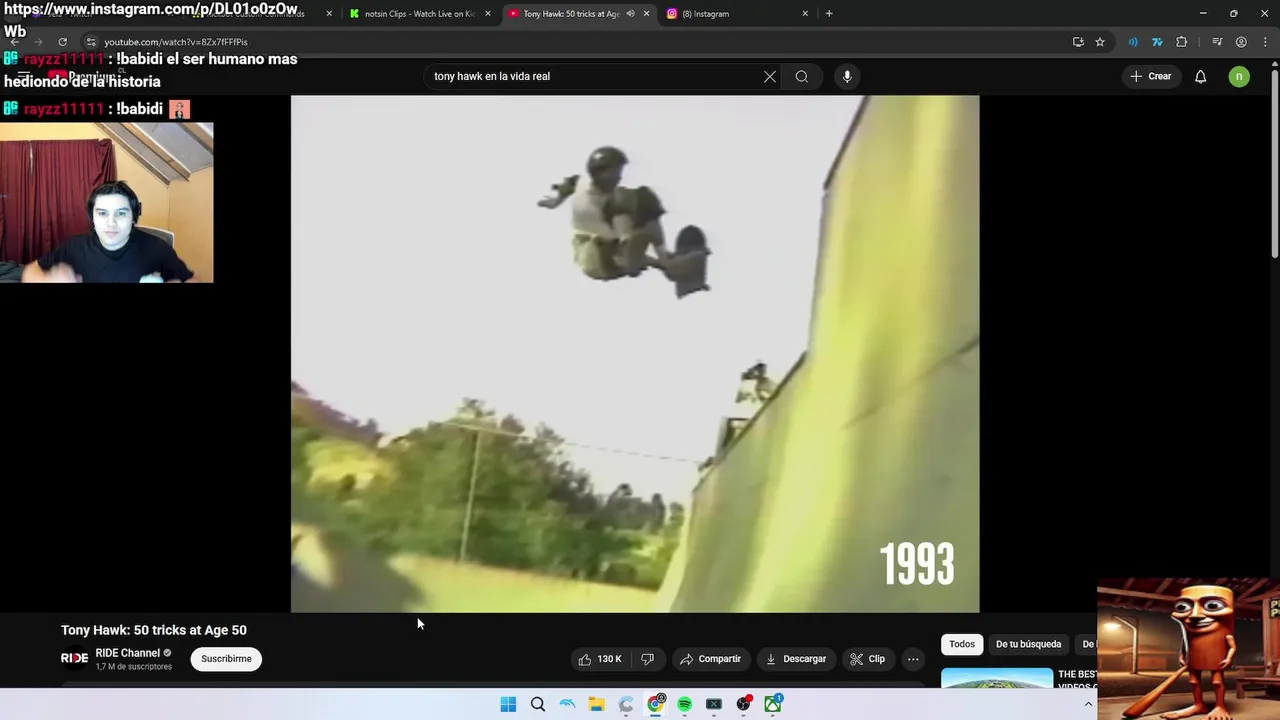Viewport: 1280px width, 720px height.
Task: Show hidden system tray icons chevron
Action: coord(1088,704)
